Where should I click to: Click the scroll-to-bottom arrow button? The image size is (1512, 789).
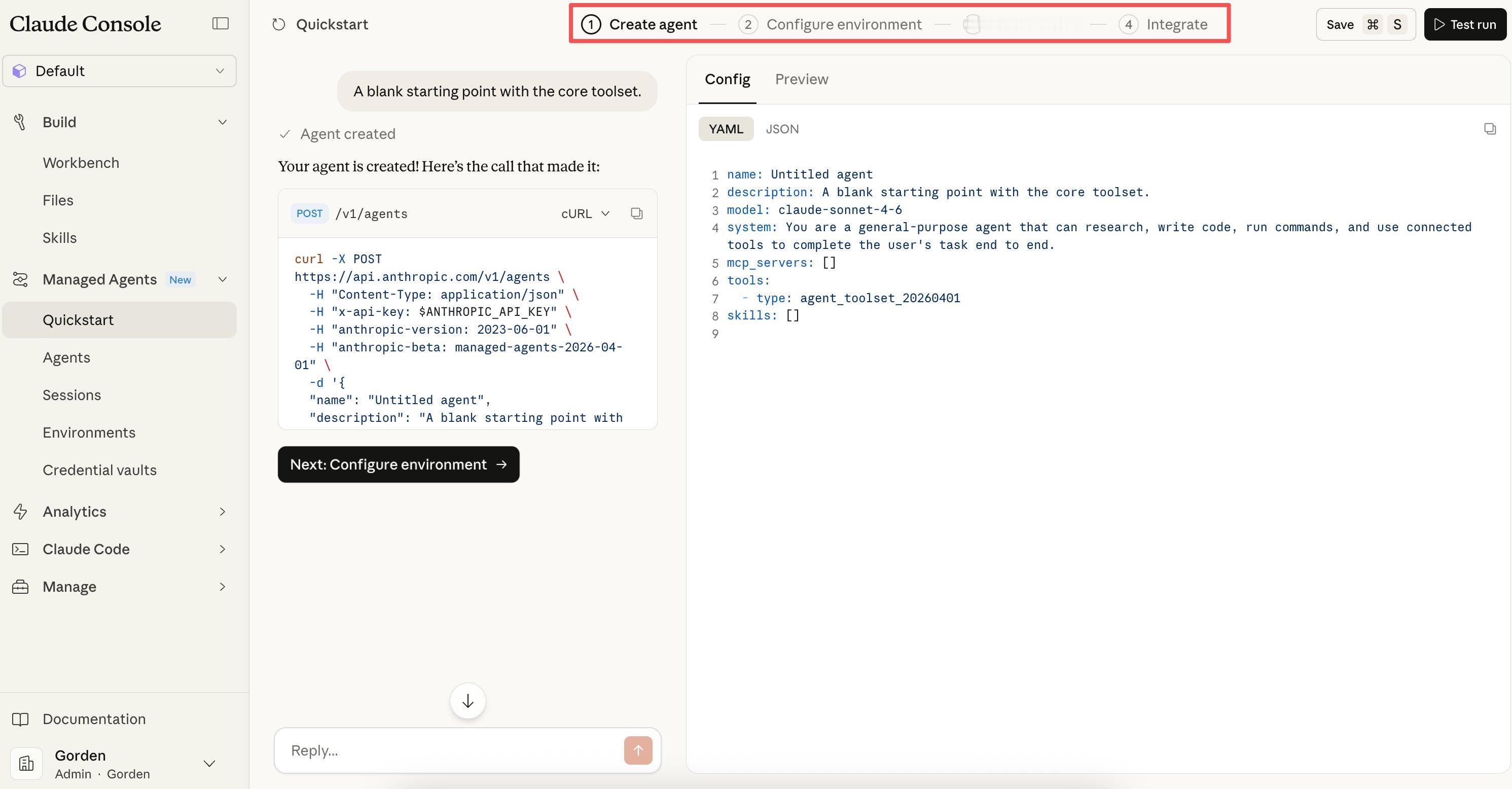[x=467, y=700]
